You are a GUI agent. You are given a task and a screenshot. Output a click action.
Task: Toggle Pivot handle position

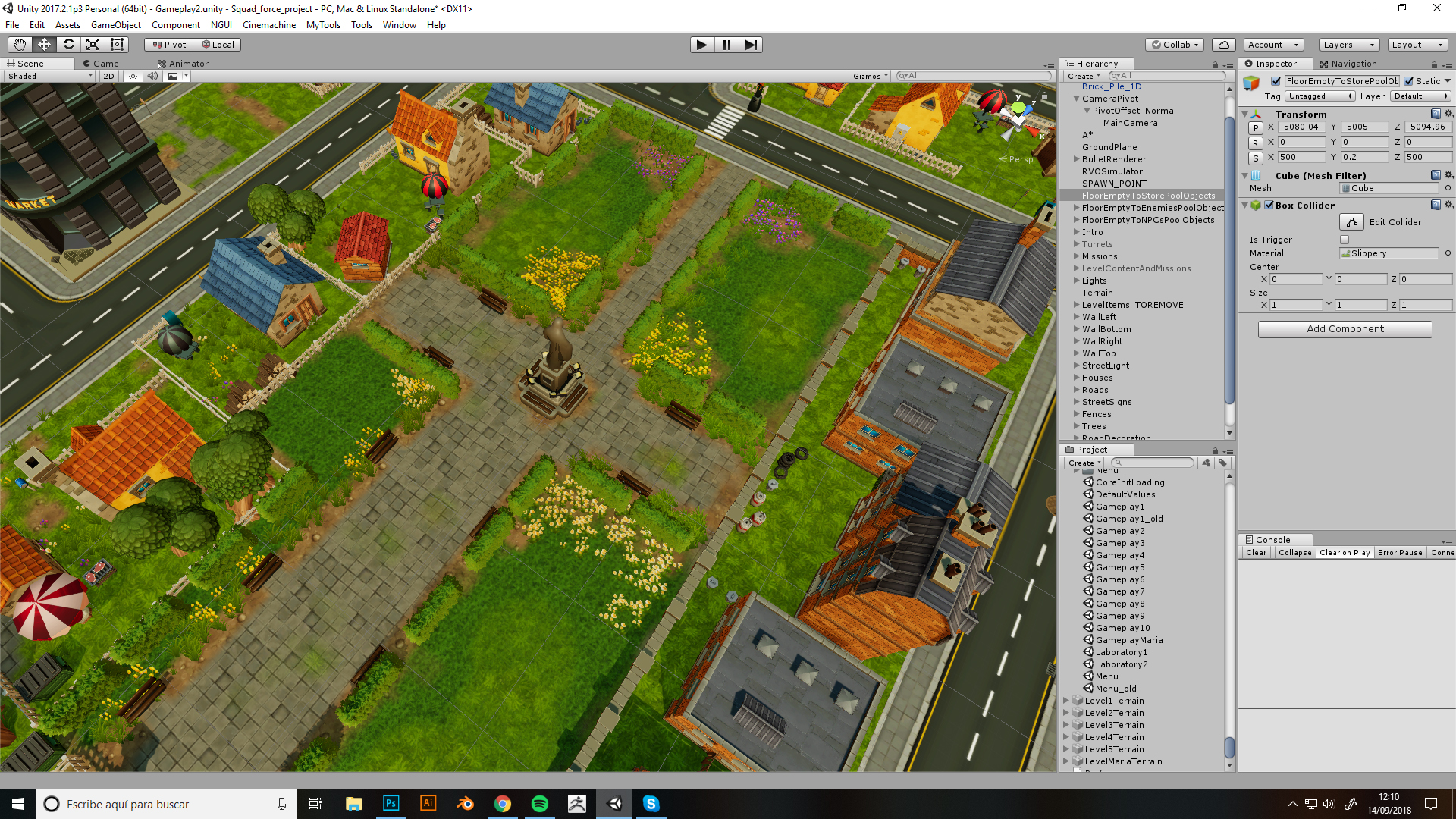coord(169,45)
